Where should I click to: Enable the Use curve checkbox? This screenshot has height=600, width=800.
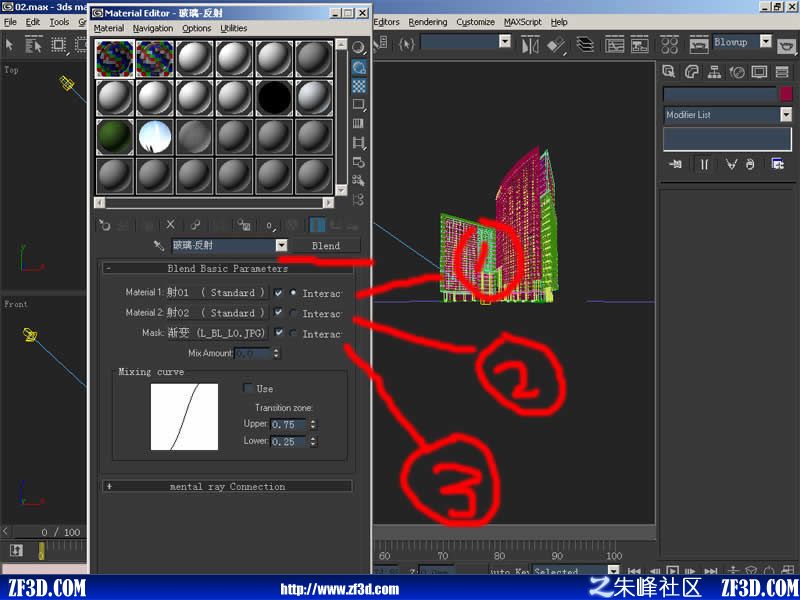coord(248,388)
